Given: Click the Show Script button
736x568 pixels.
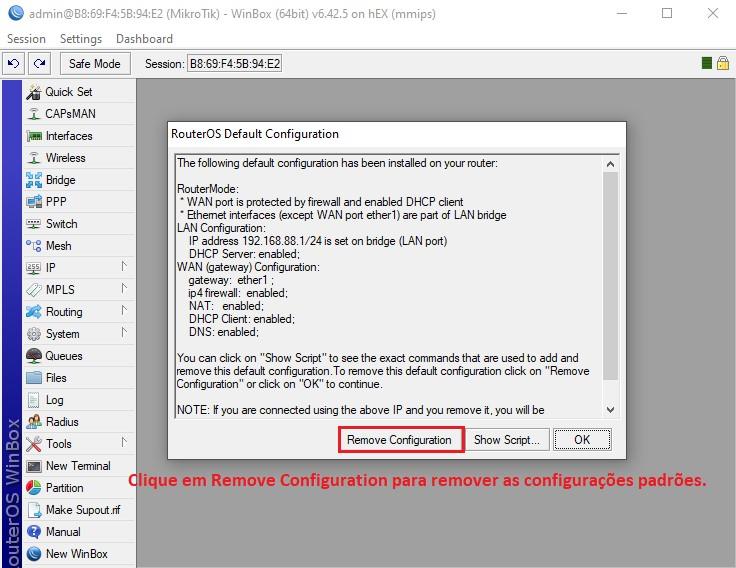Looking at the screenshot, I should click(506, 440).
